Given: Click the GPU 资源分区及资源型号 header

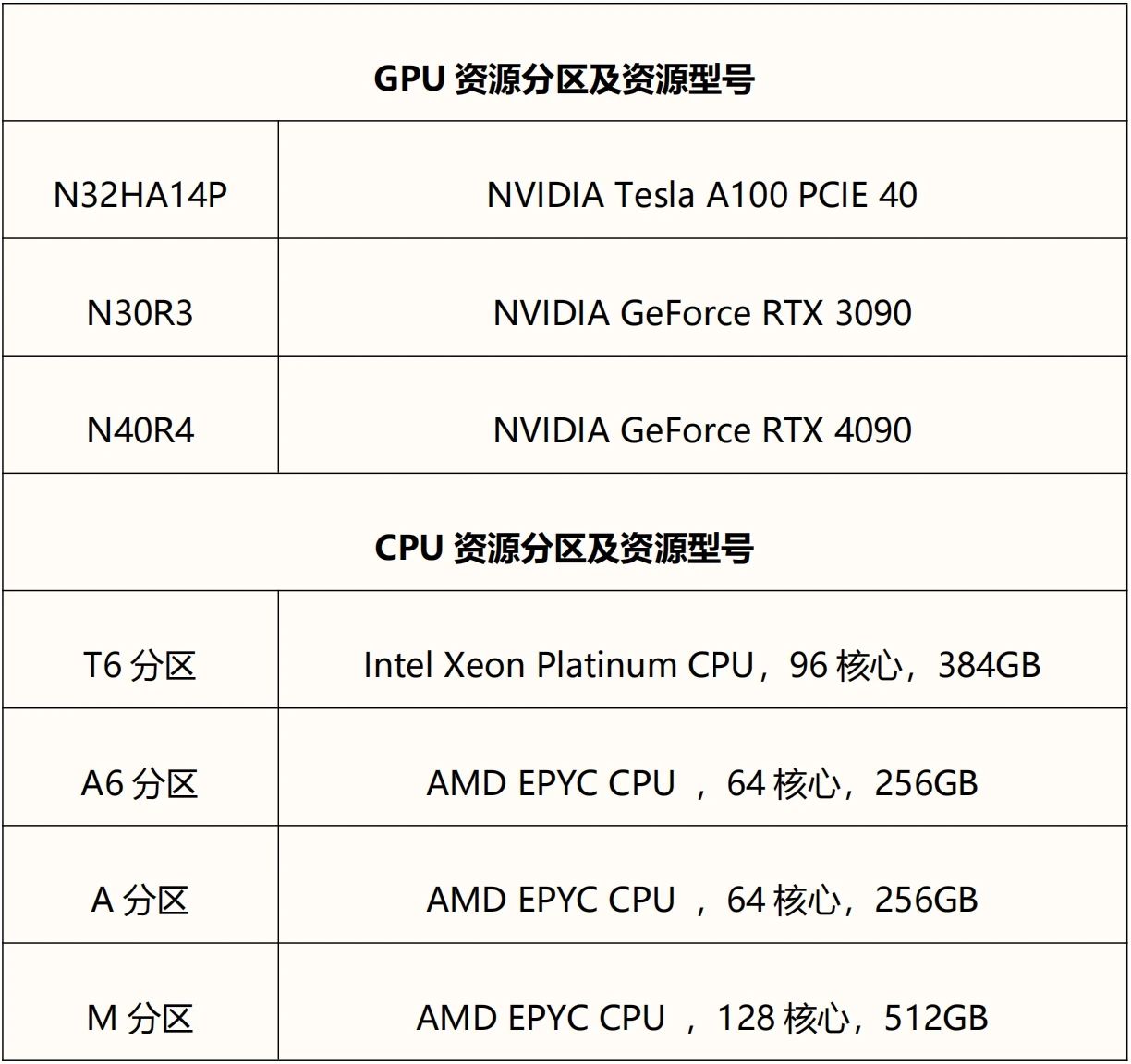Looking at the screenshot, I should pyautogui.click(x=564, y=79).
